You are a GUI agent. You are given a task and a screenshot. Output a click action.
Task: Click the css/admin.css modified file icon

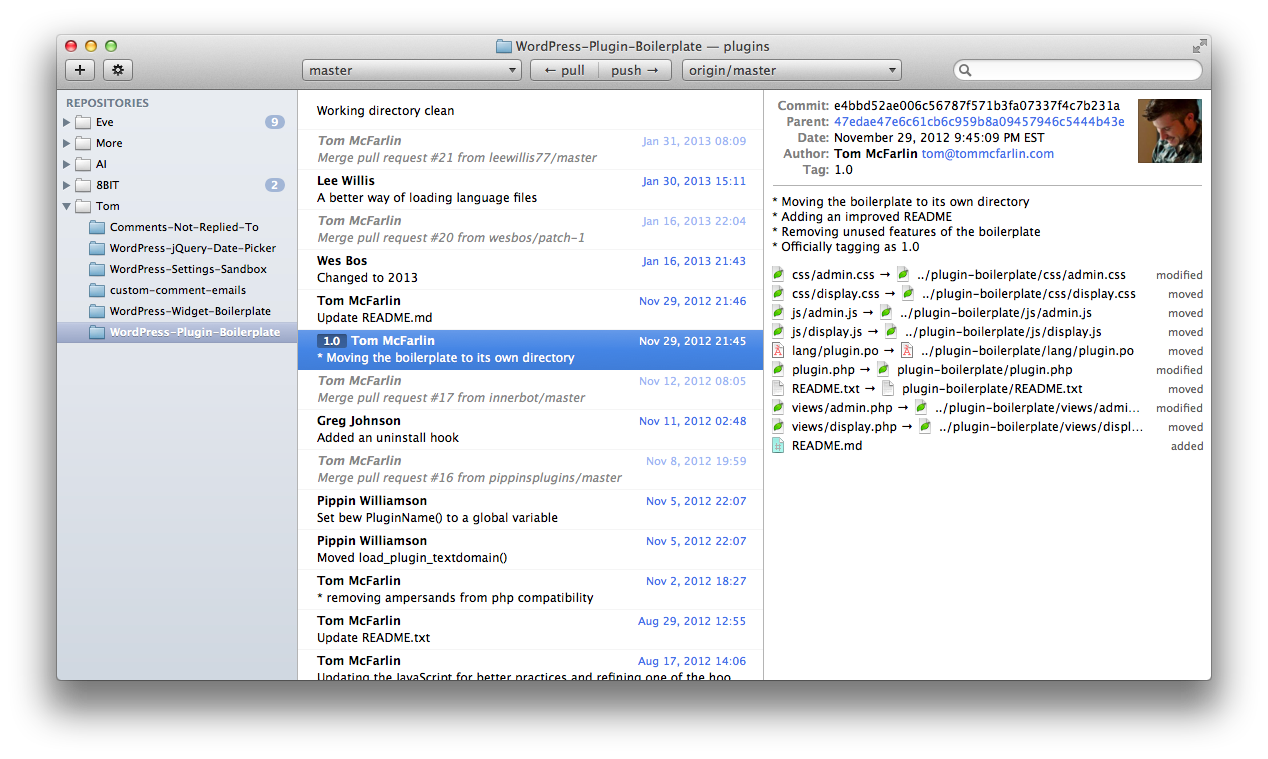click(778, 274)
